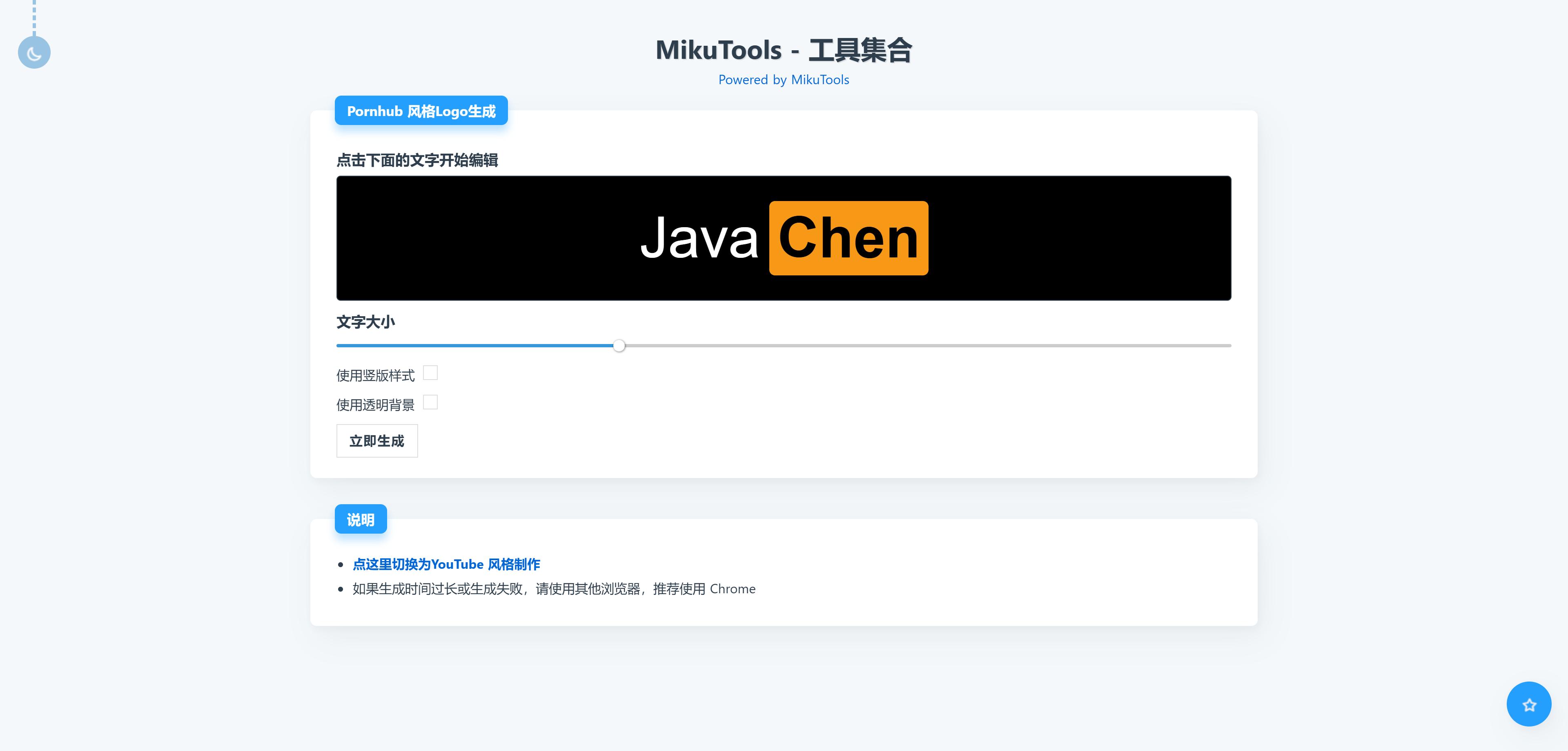Screen dimensions: 1568x751
Task: Toggle dark mode with the moon icon
Action: point(34,53)
